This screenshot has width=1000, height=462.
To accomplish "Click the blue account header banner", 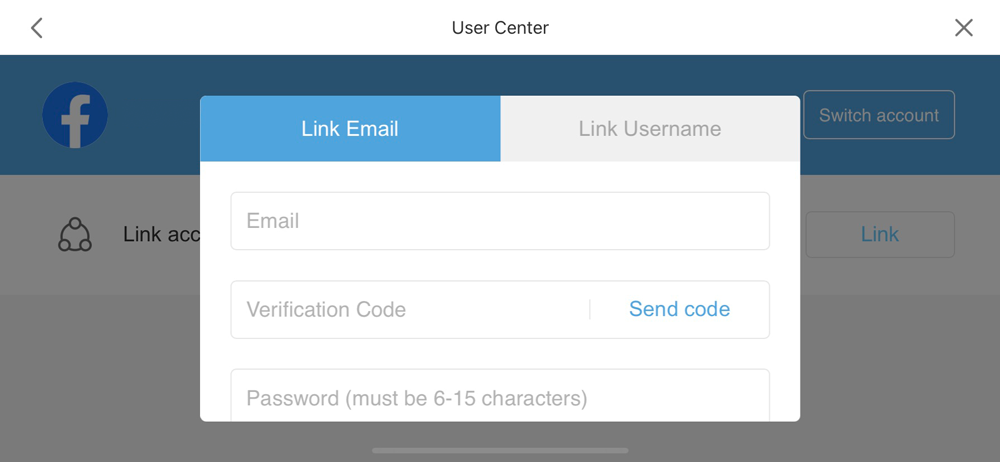I will click(x=150, y=80).
